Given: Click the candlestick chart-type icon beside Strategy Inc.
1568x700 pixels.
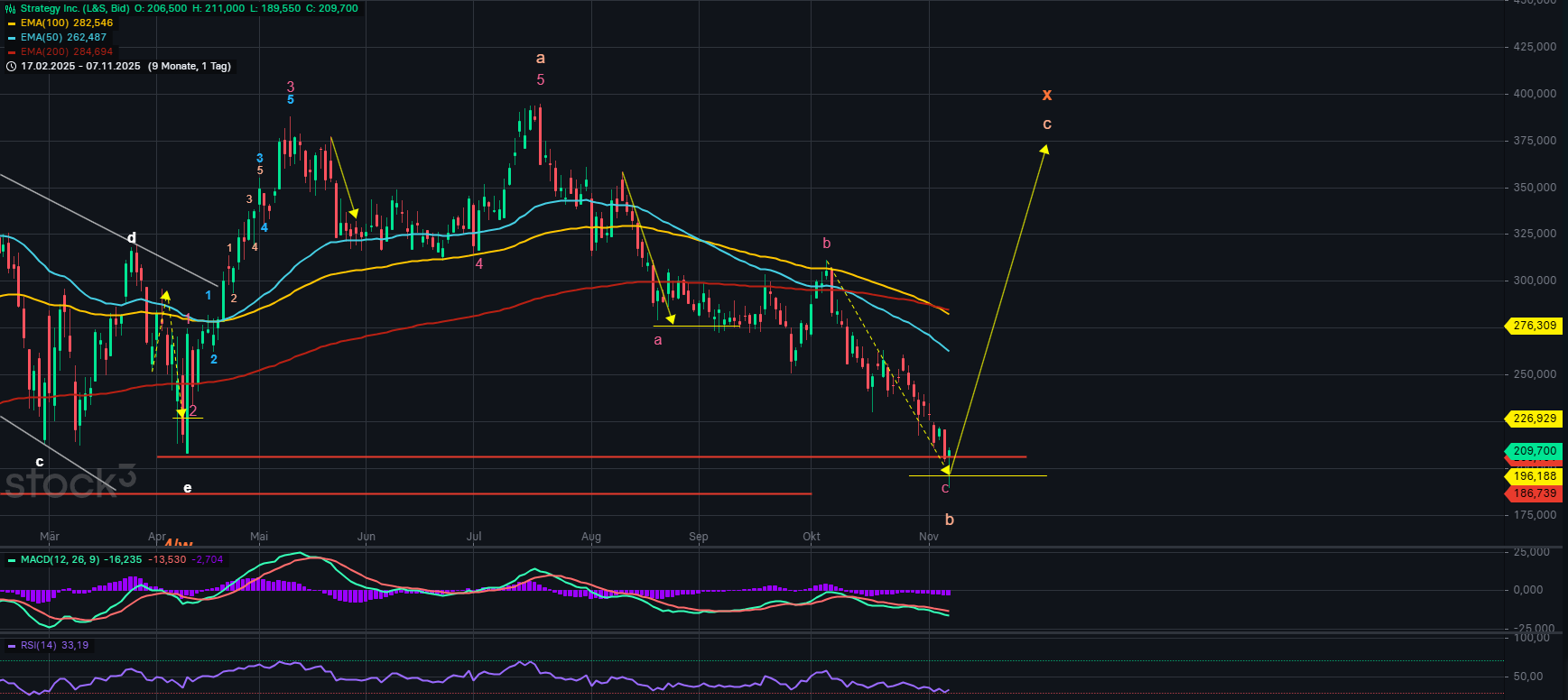Looking at the screenshot, I should [x=11, y=9].
